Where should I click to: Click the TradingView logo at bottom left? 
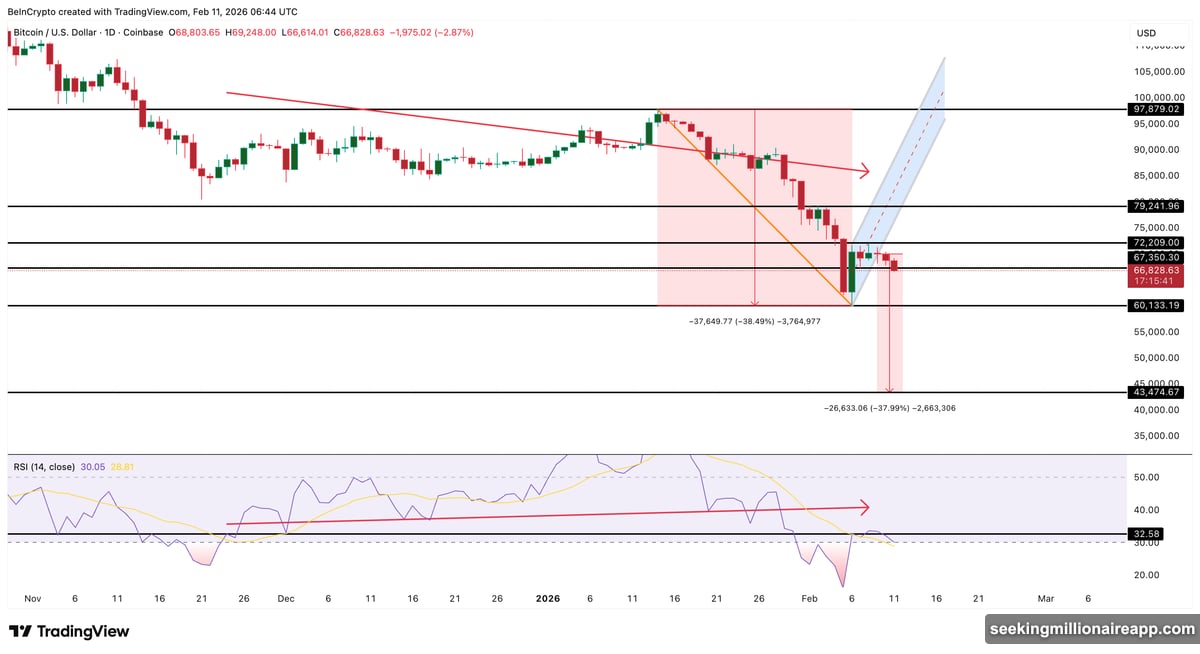(70, 632)
